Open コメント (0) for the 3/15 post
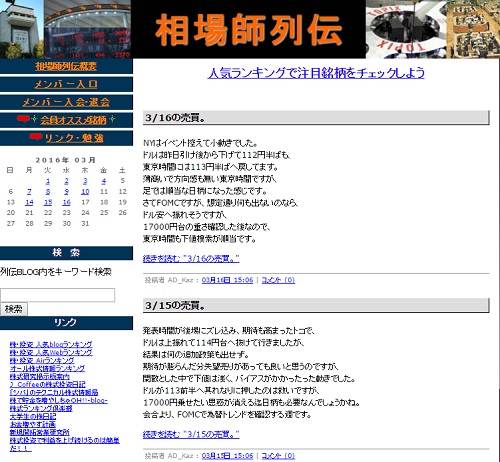The height and width of the screenshot is (462, 500). click(278, 456)
